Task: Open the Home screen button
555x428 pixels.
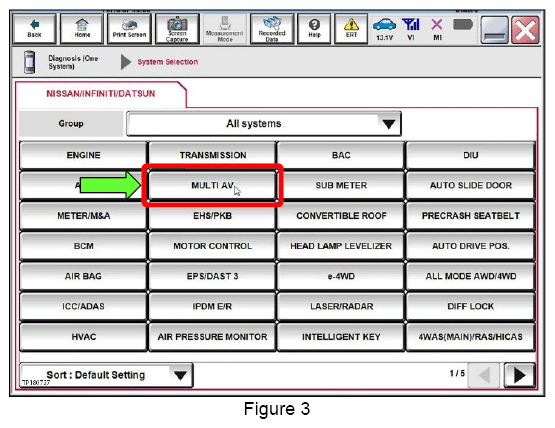Action: coord(82,29)
